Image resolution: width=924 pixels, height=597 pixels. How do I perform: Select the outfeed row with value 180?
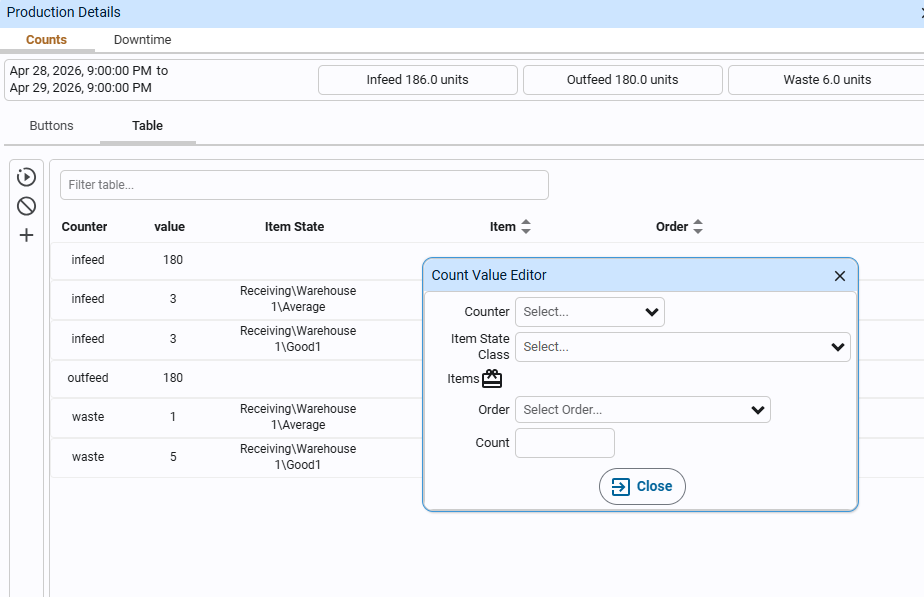coord(236,378)
